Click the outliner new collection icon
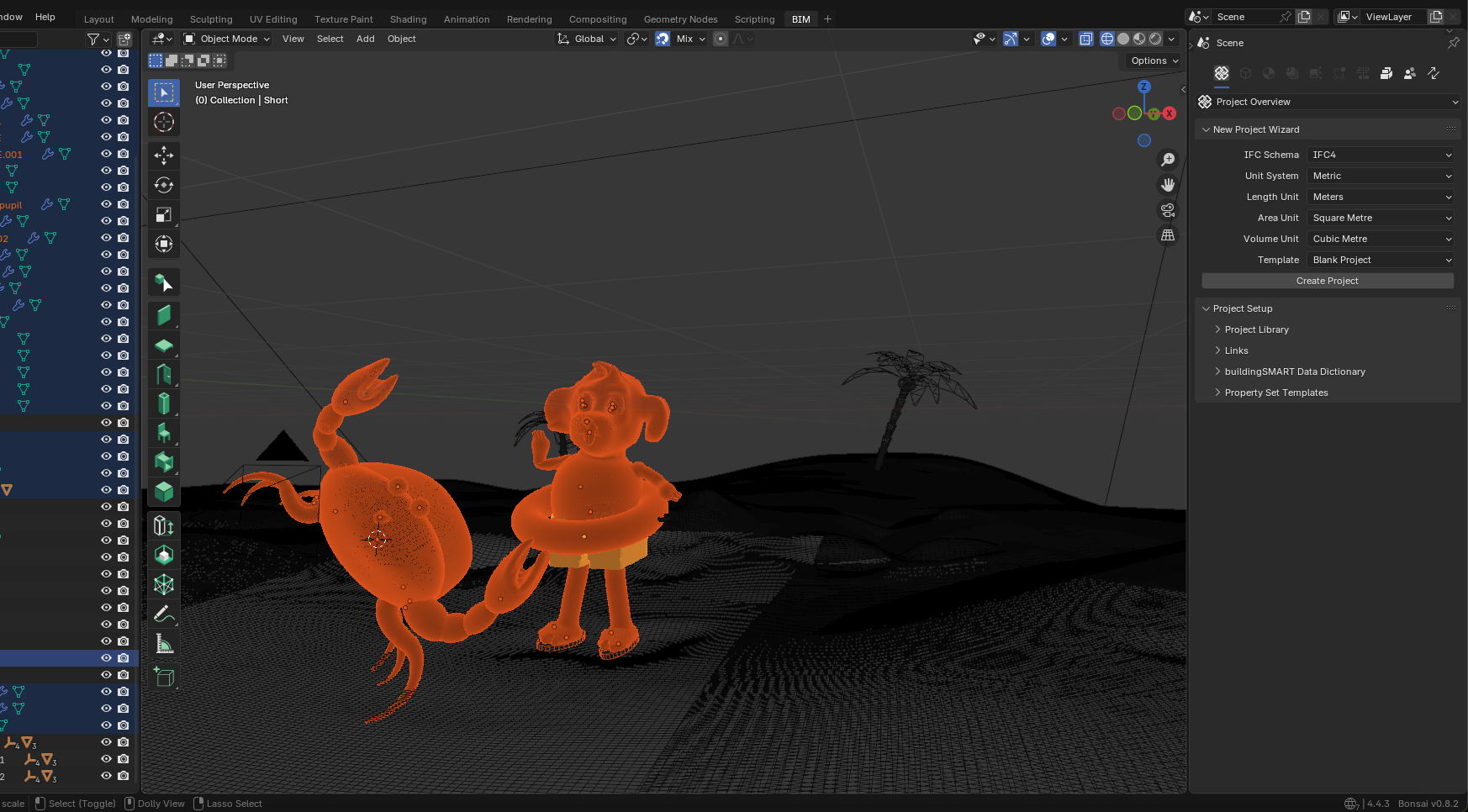Viewport: 1468px width, 812px height. click(124, 40)
